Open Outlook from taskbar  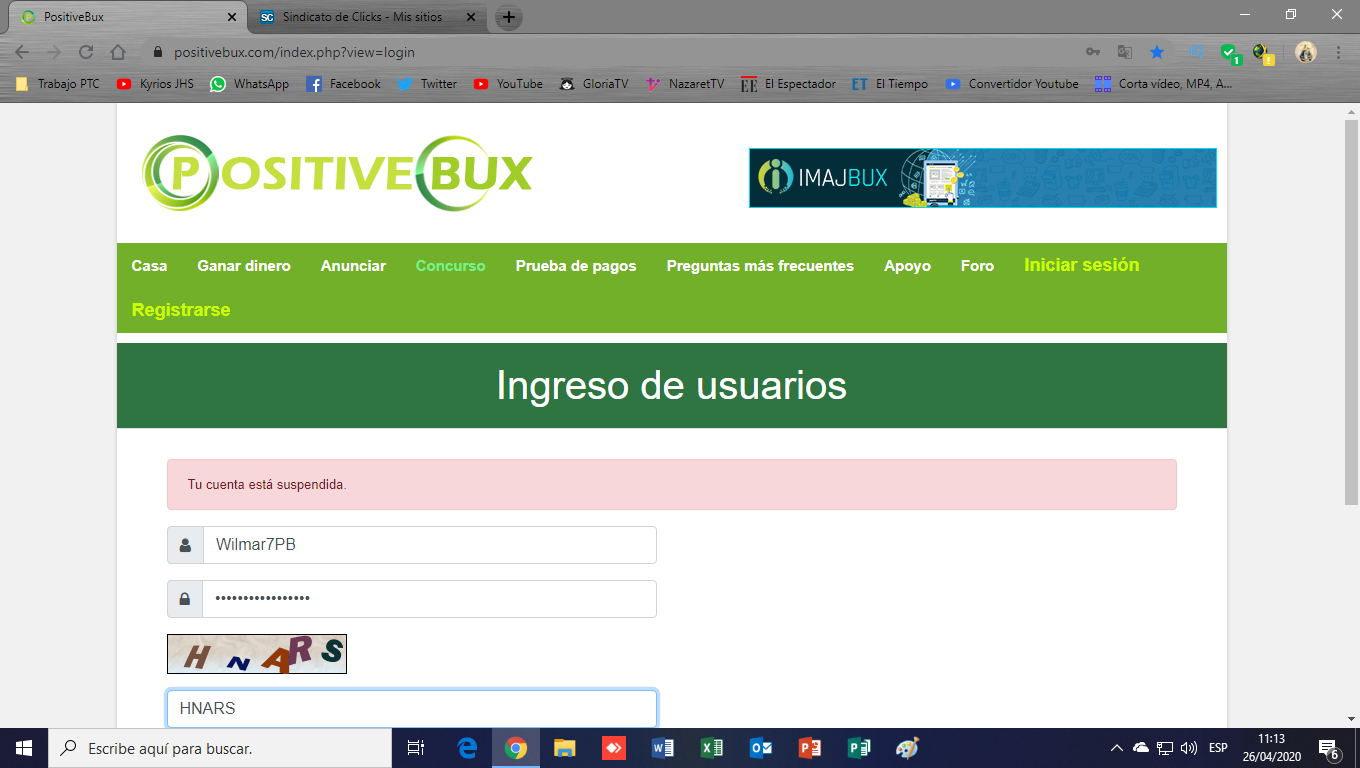pyautogui.click(x=761, y=748)
